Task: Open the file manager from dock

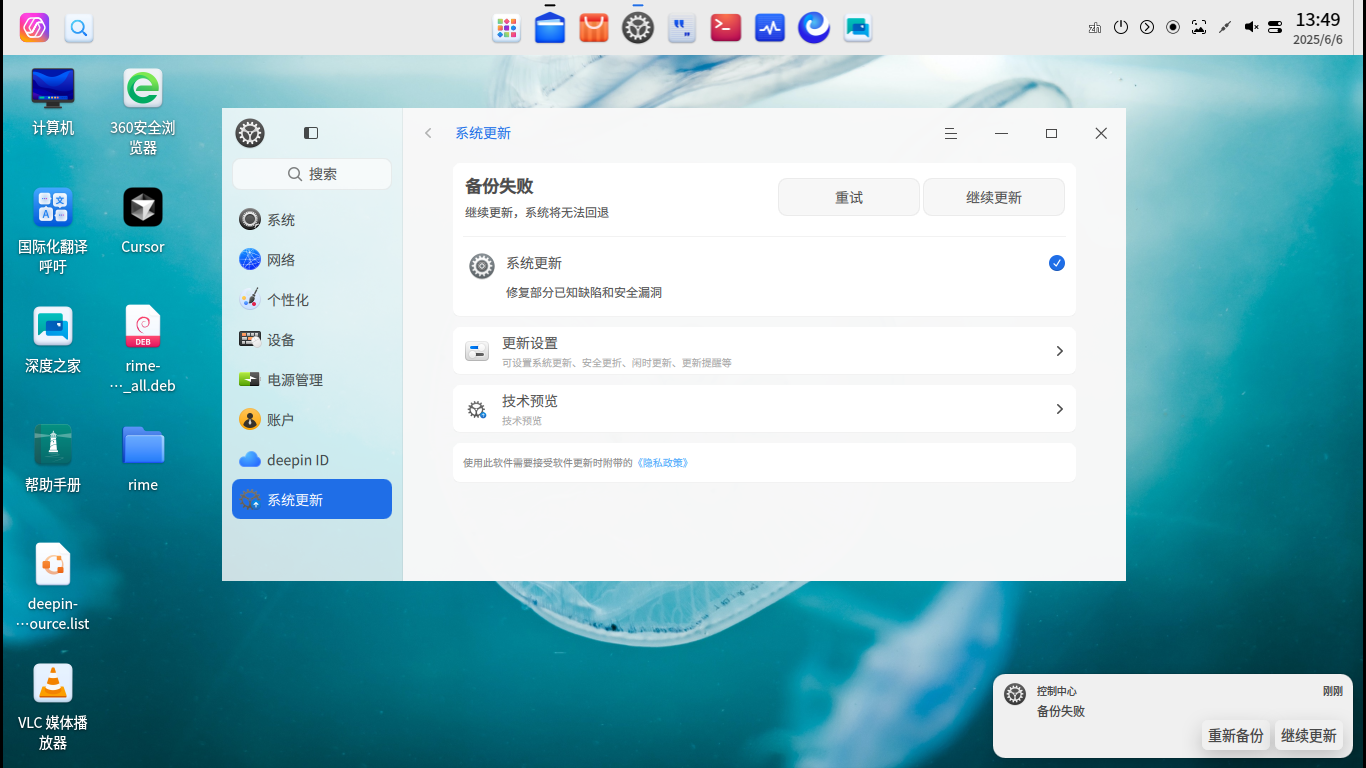Action: tap(550, 28)
